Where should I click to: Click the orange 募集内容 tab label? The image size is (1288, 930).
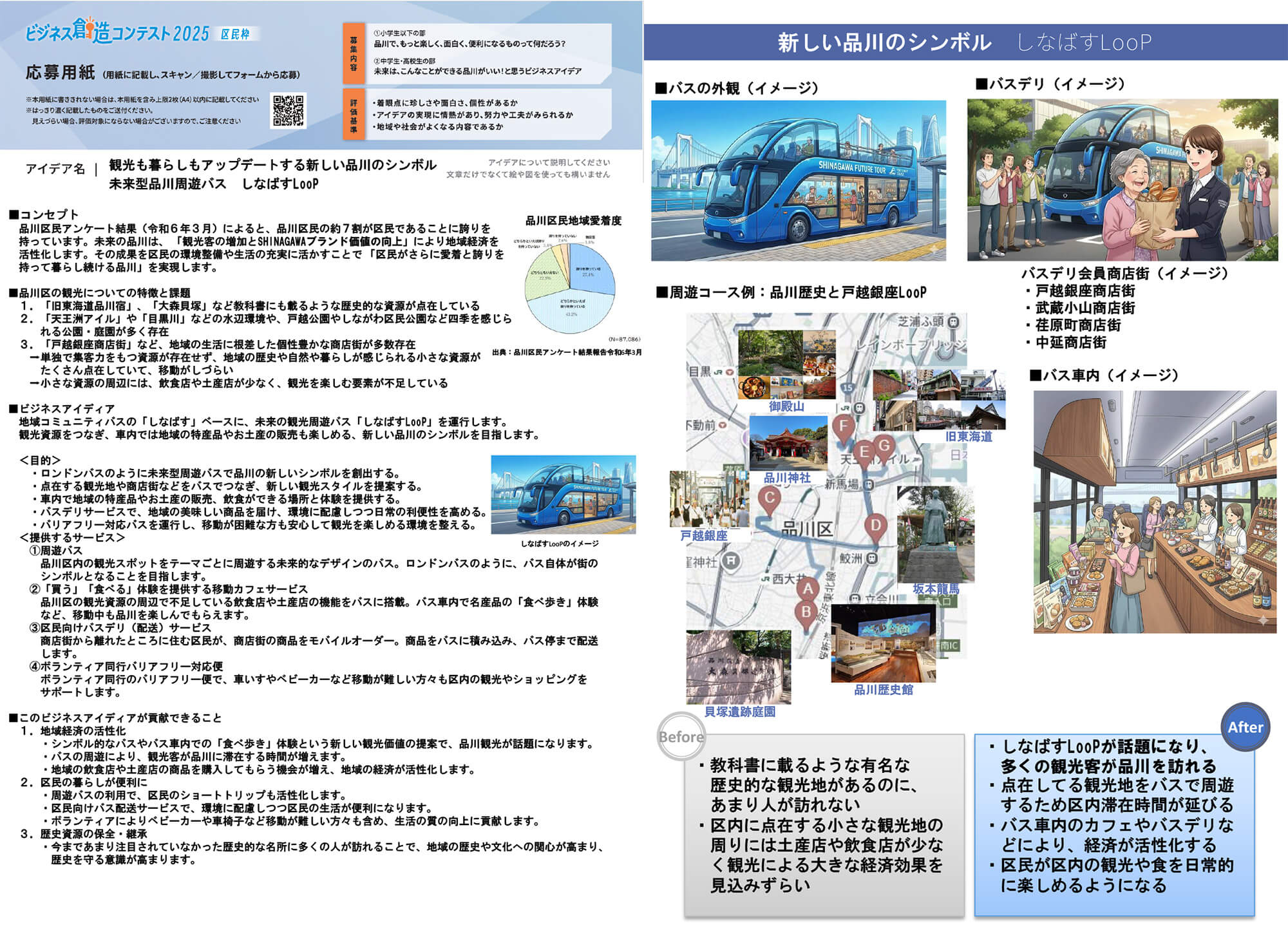tap(354, 54)
